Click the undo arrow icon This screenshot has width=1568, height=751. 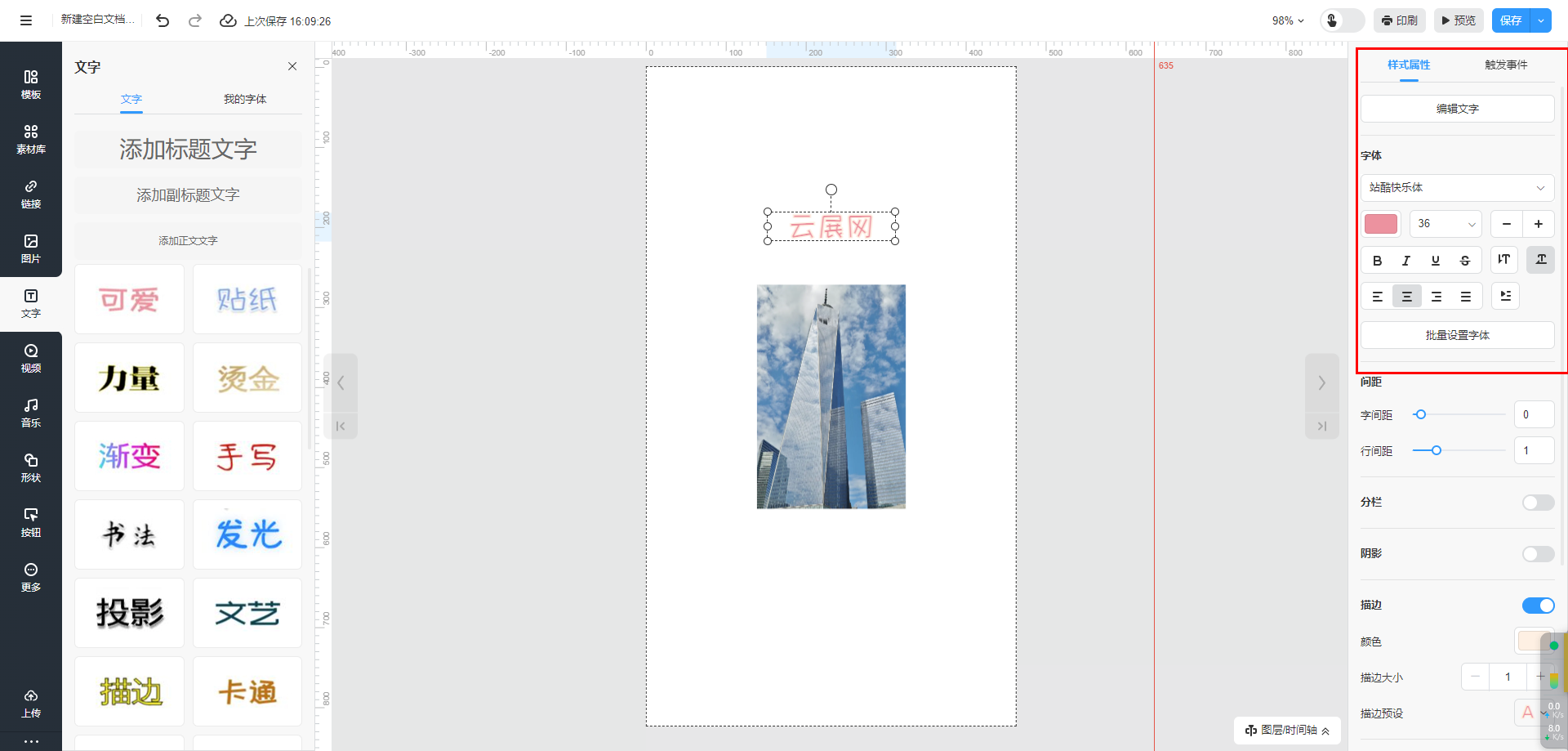(163, 21)
